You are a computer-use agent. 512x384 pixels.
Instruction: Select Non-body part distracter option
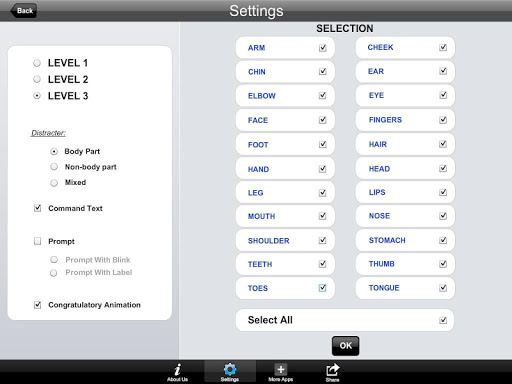54,167
